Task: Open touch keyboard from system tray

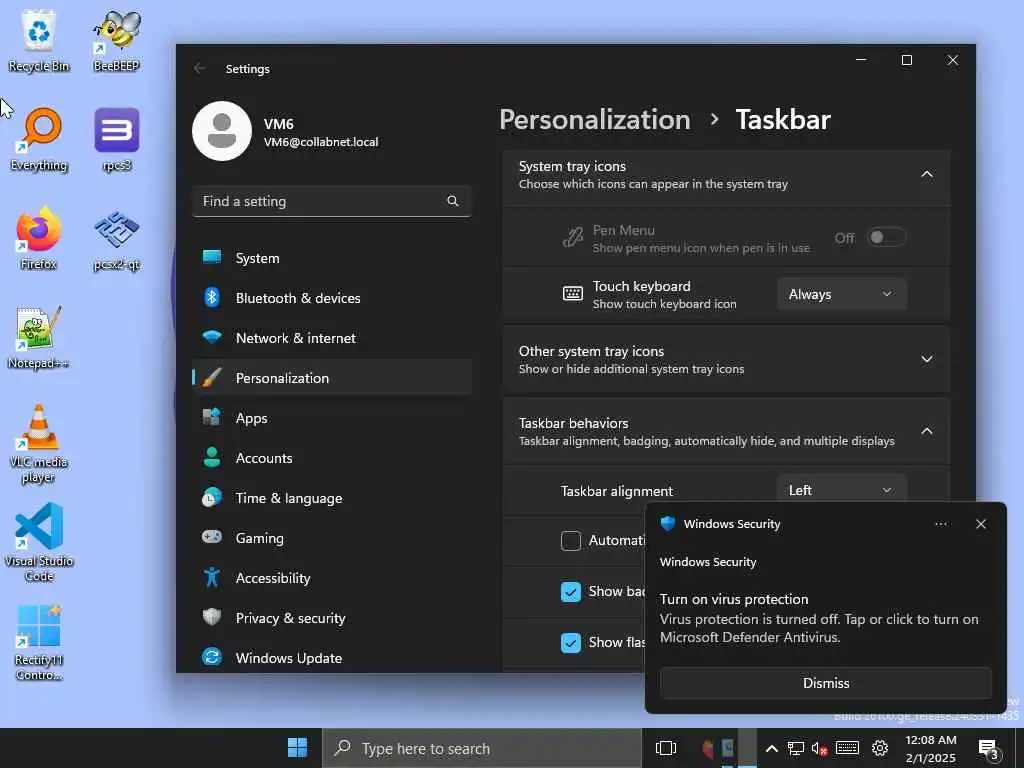Action: [847, 748]
